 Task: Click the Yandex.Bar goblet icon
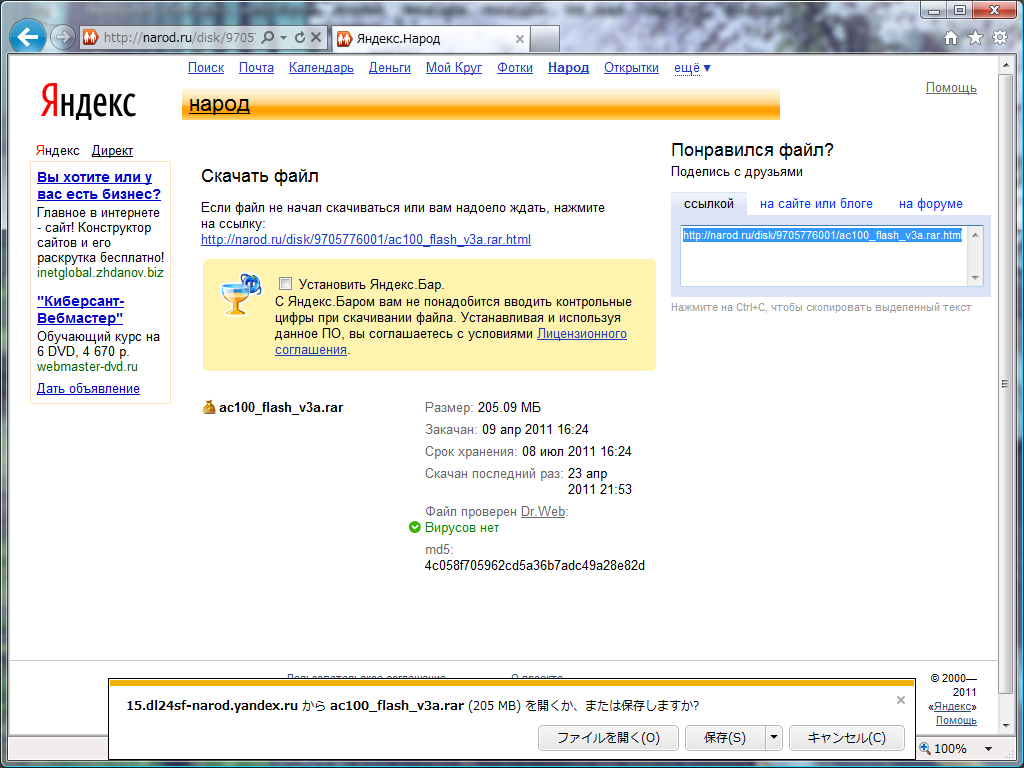240,295
